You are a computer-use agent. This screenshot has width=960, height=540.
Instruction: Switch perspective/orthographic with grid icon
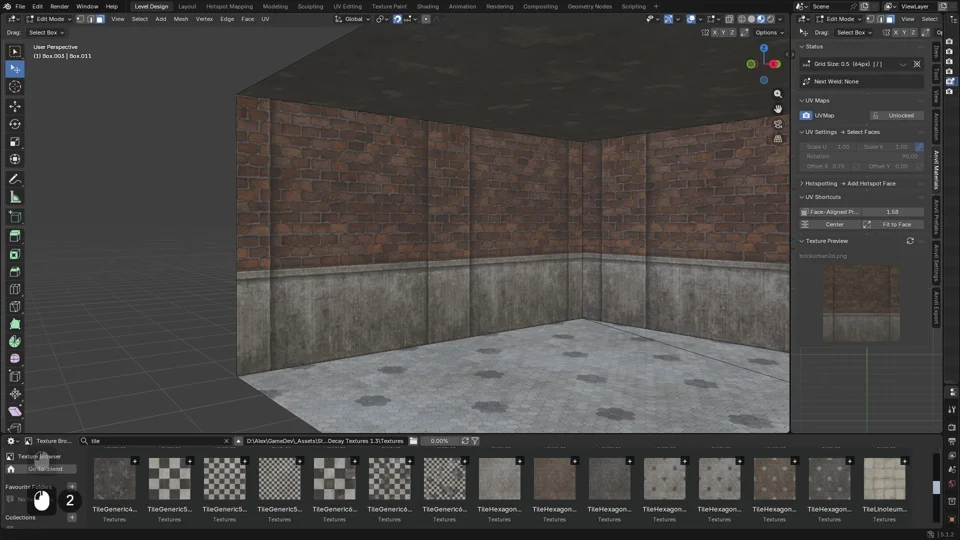click(x=778, y=139)
